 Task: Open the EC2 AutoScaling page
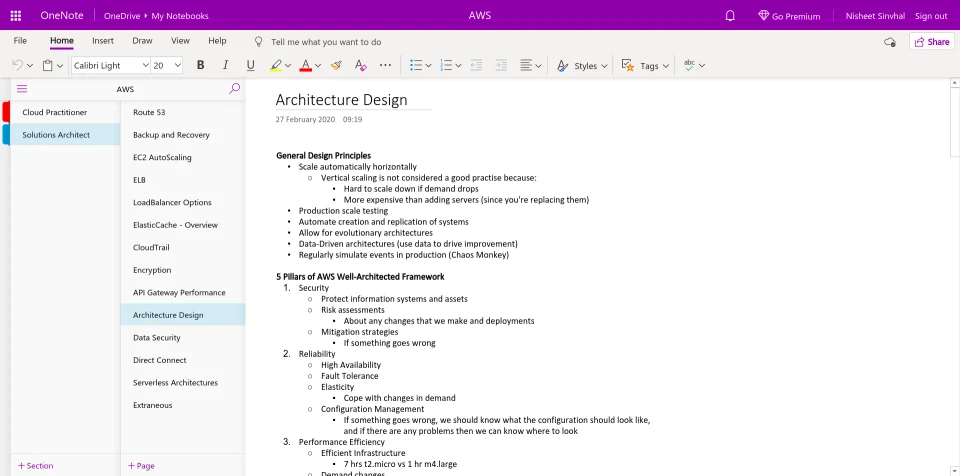(x=183, y=157)
